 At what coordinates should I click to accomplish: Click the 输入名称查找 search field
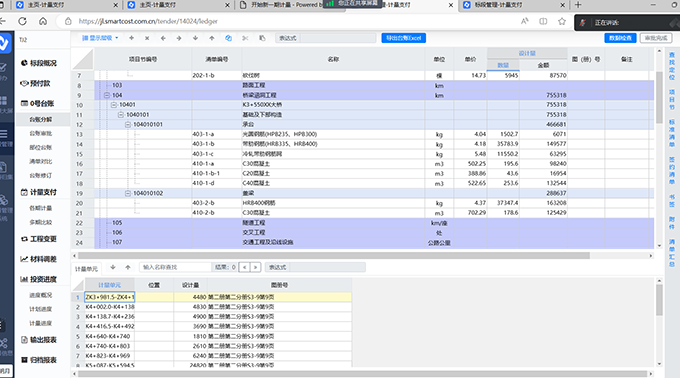pos(176,267)
